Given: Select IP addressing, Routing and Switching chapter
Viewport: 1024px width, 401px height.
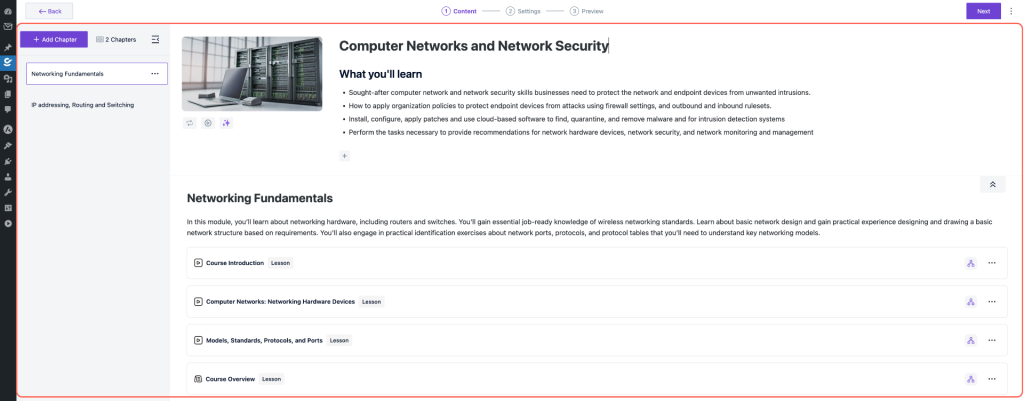Looking at the screenshot, I should coord(82,105).
